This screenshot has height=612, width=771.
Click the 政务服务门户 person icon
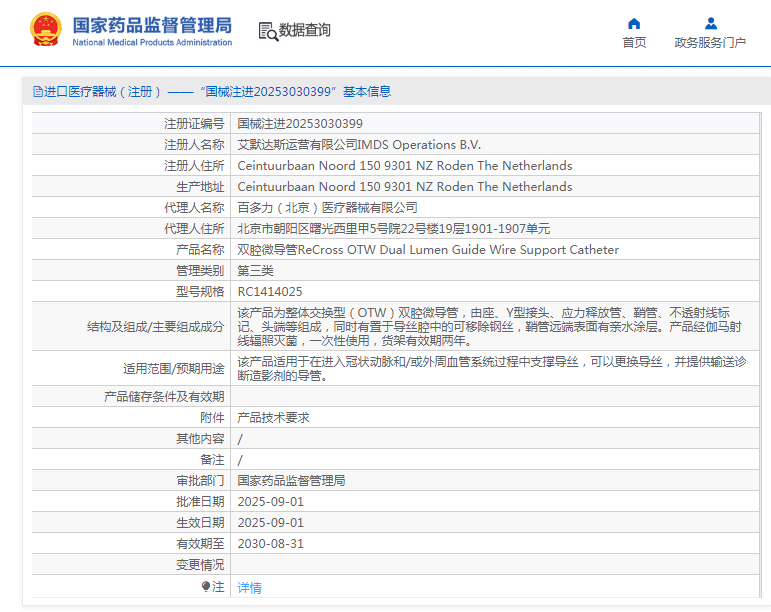click(x=710, y=23)
